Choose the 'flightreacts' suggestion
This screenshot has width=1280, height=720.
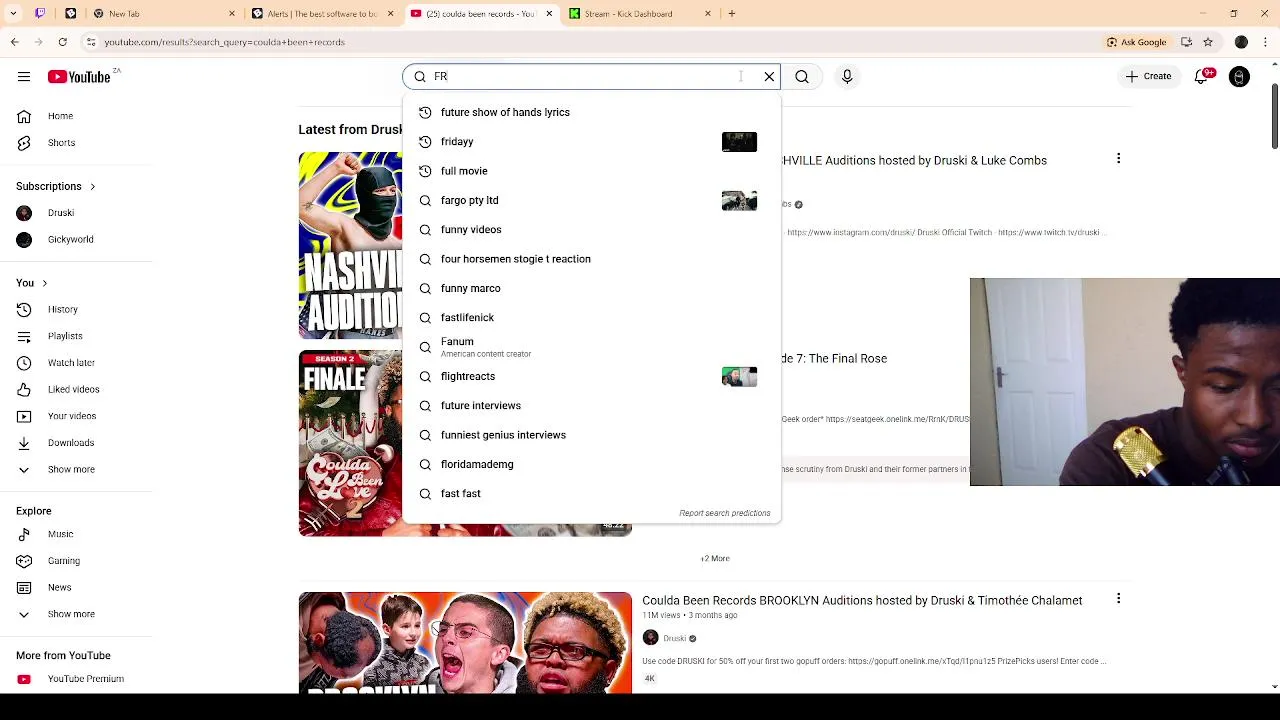point(591,376)
